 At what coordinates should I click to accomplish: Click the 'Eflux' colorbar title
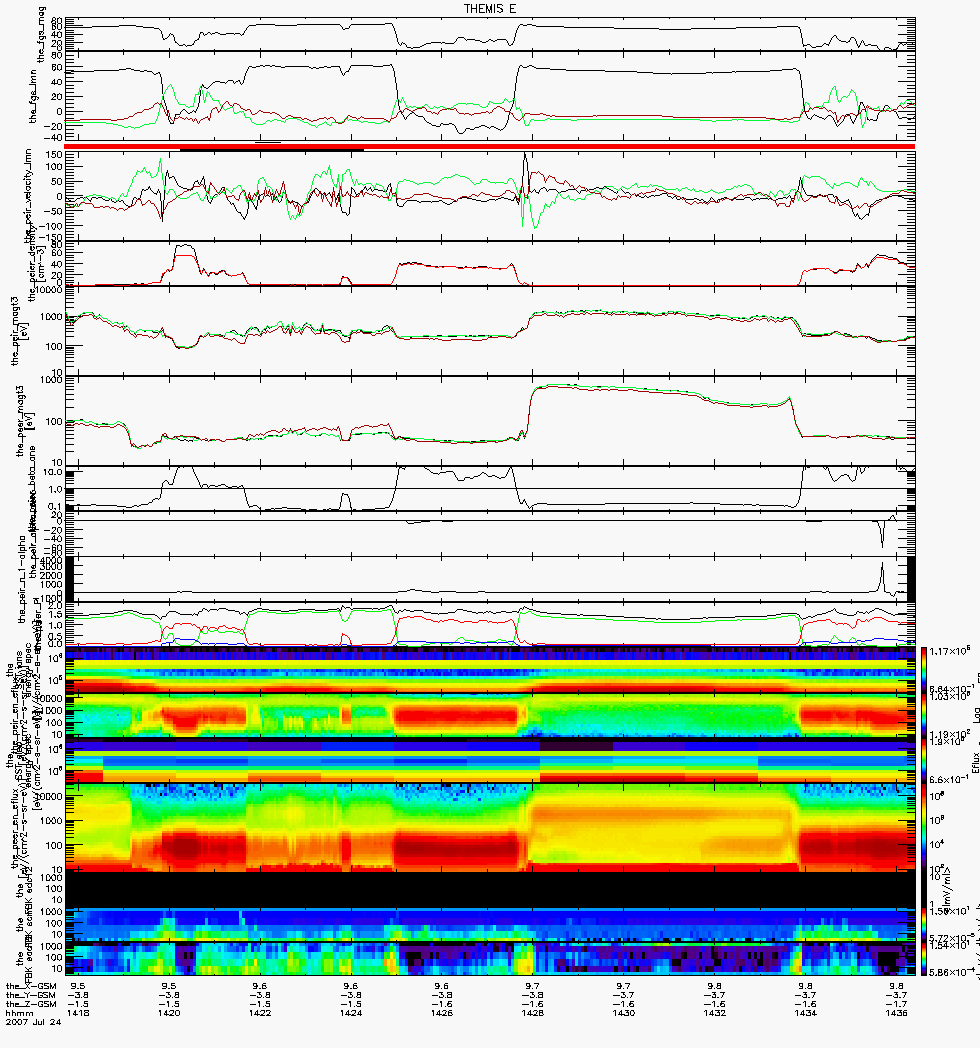tap(976, 763)
